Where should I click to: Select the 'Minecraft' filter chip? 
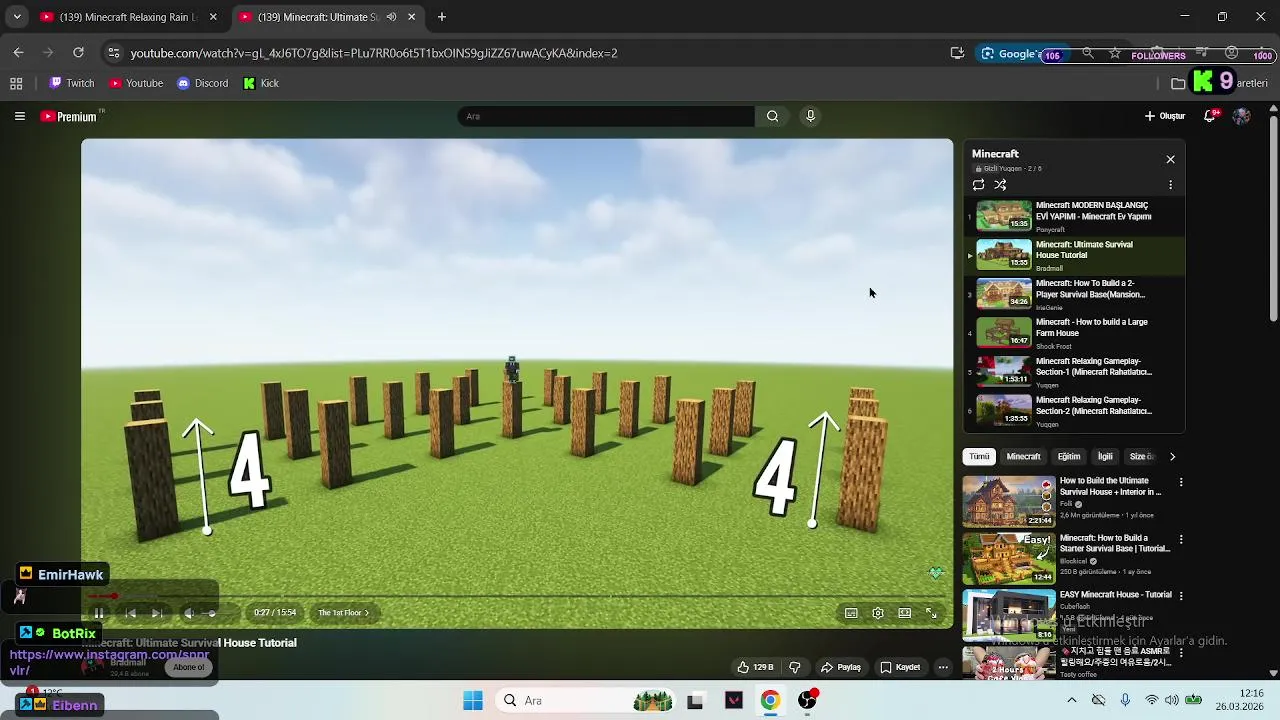click(1023, 456)
